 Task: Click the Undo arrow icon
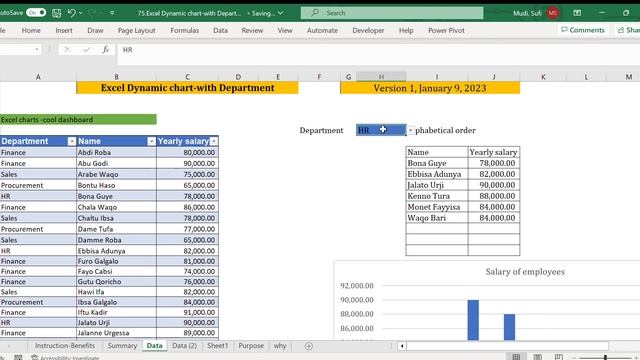pyautogui.click(x=71, y=13)
